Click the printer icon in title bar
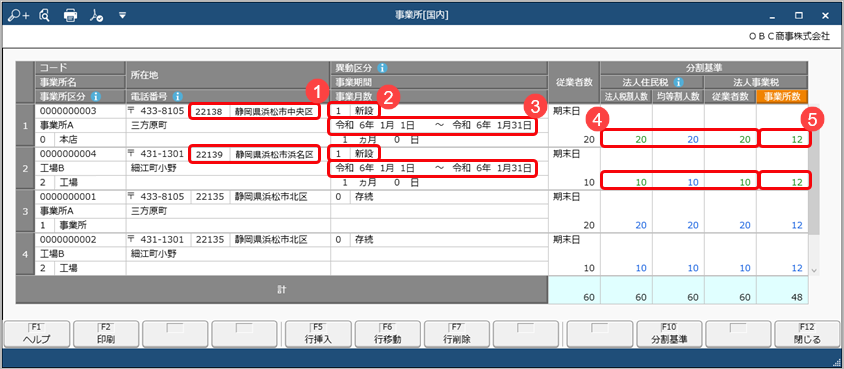 [71, 16]
